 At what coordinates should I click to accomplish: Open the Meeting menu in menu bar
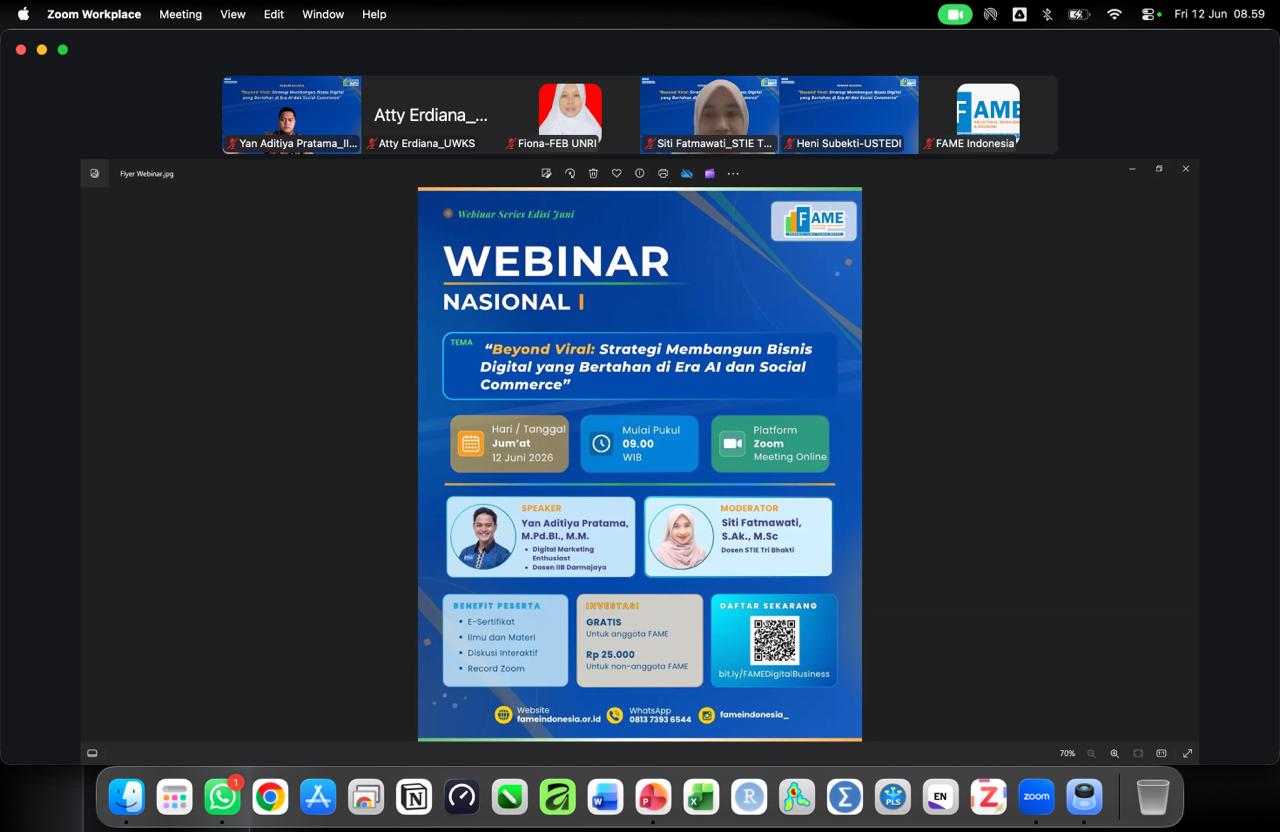coord(180,14)
